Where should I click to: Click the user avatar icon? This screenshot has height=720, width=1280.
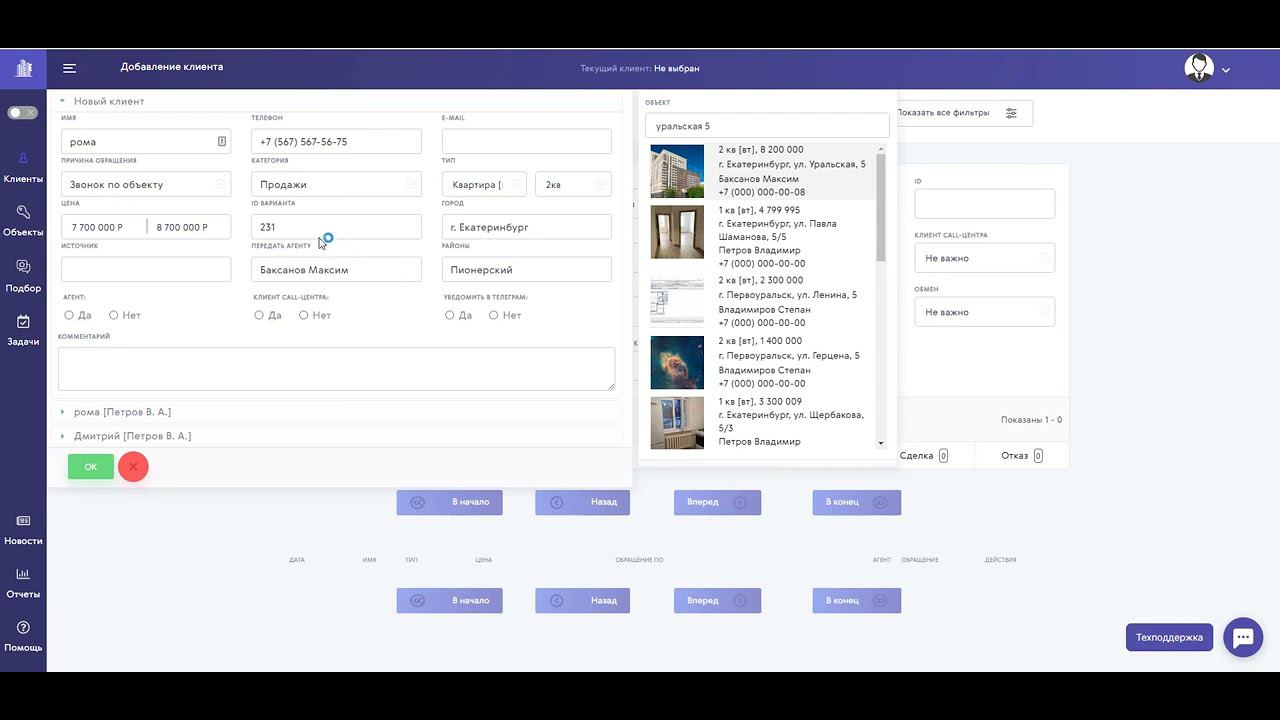[1199, 68]
